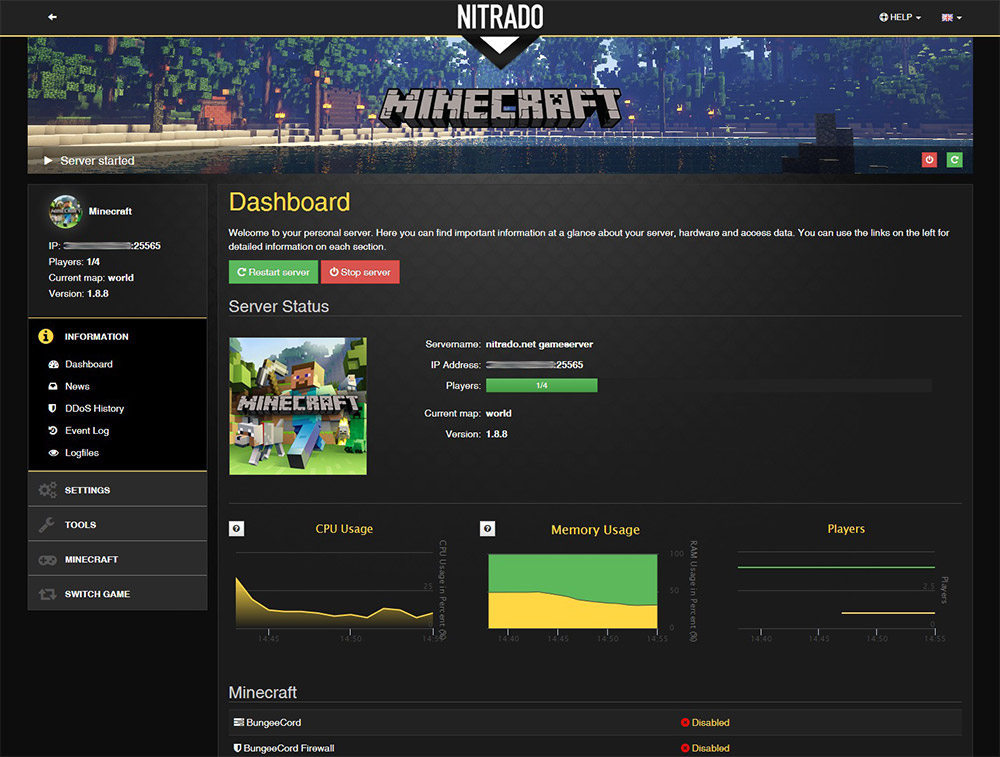Click the SWITCH GAME arrows icon
This screenshot has height=757, width=1000.
47,594
